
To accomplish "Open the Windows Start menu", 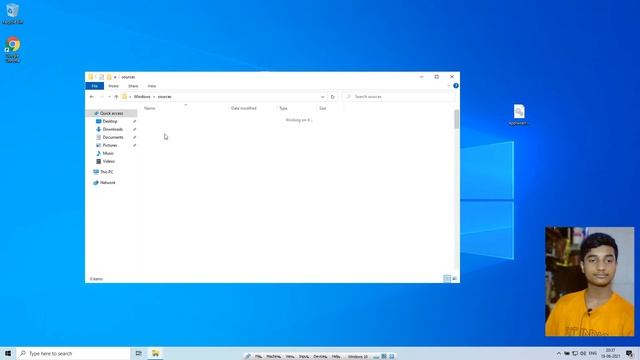I will point(8,353).
